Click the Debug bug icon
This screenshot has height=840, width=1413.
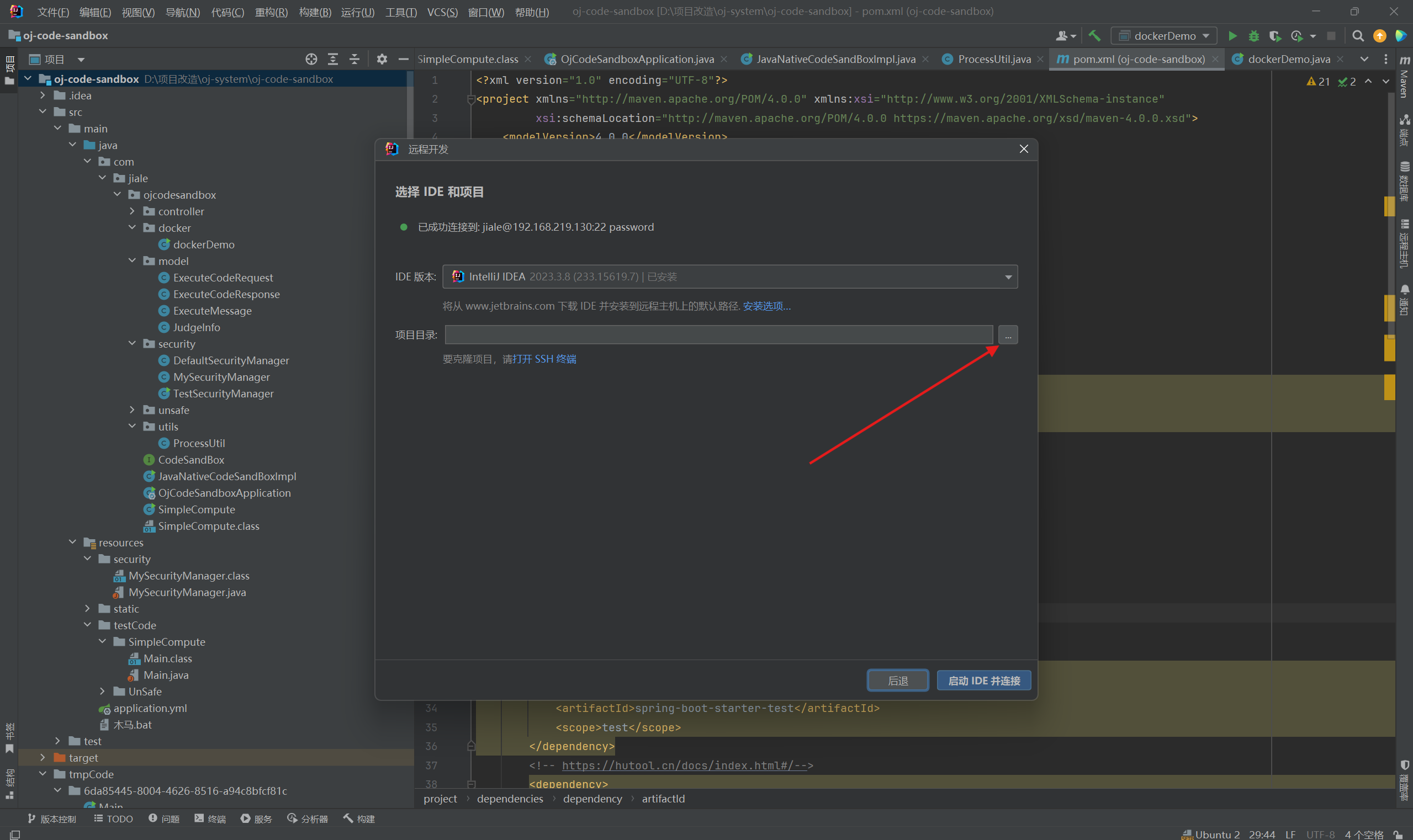pos(1253,36)
